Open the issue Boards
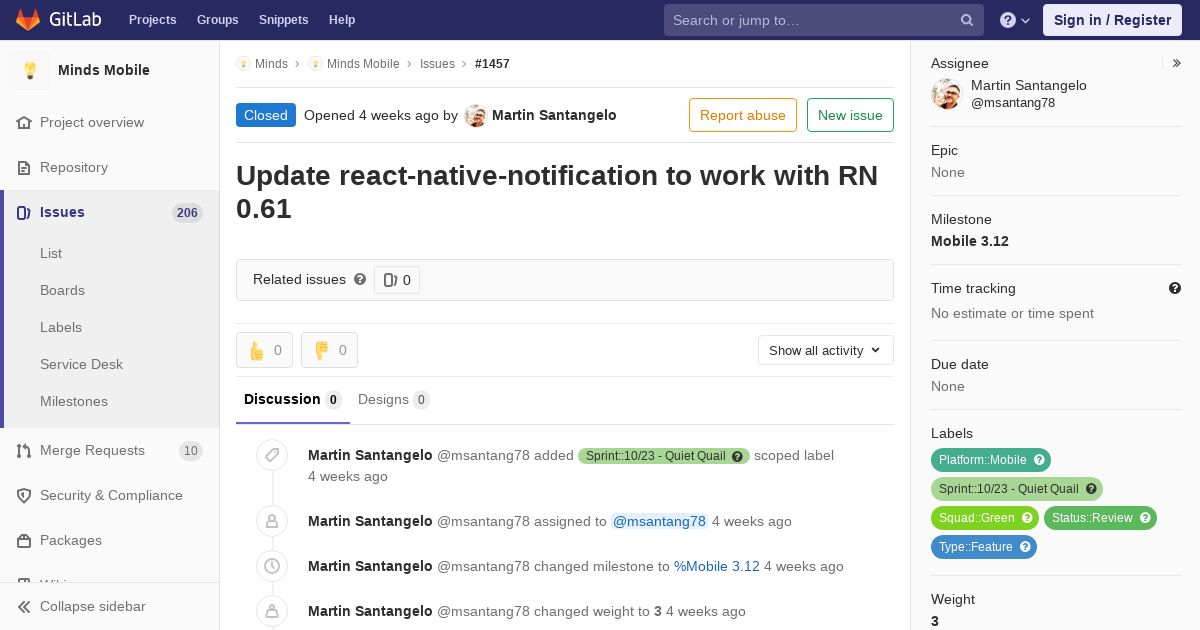Viewport: 1200px width, 630px height. [x=62, y=290]
